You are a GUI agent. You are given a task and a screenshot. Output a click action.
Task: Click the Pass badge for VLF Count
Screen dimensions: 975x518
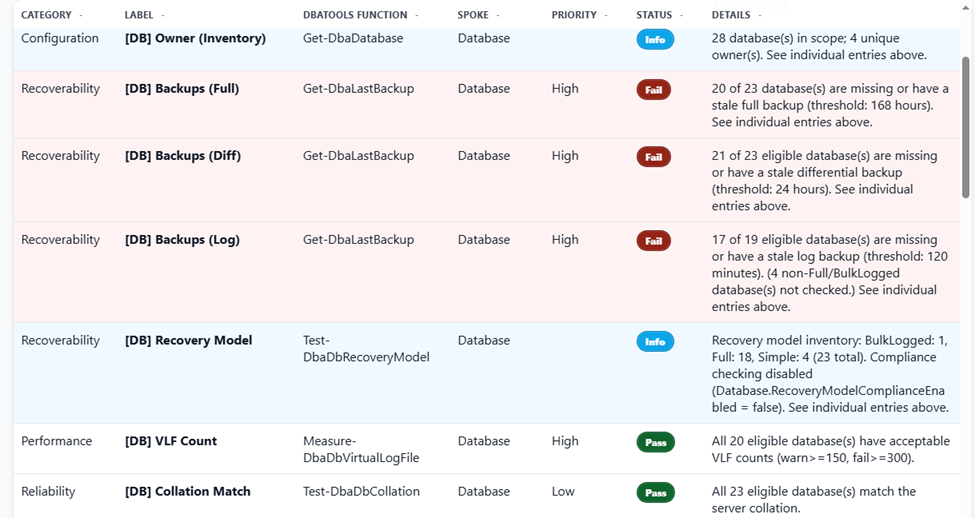coord(655,443)
